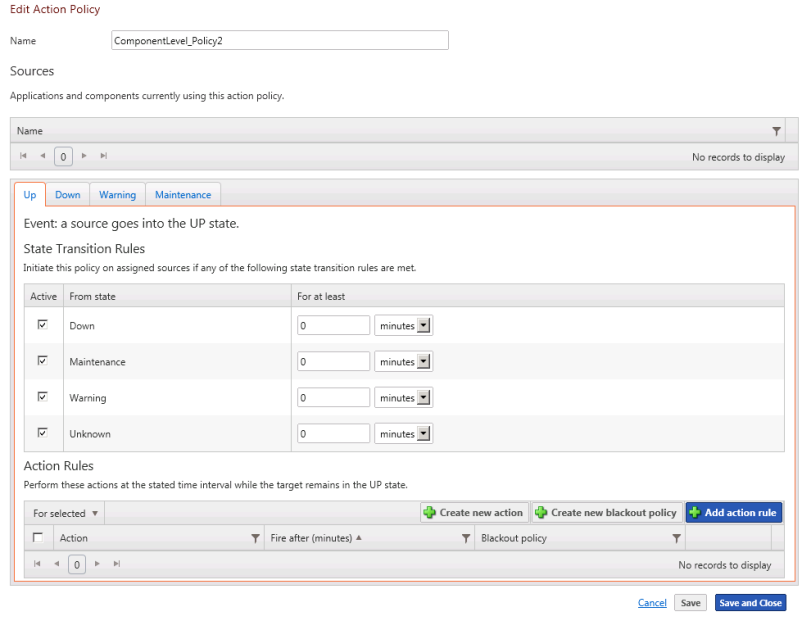This screenshot has width=806, height=619.
Task: Go to first page in Sources pager
Action: (23, 156)
